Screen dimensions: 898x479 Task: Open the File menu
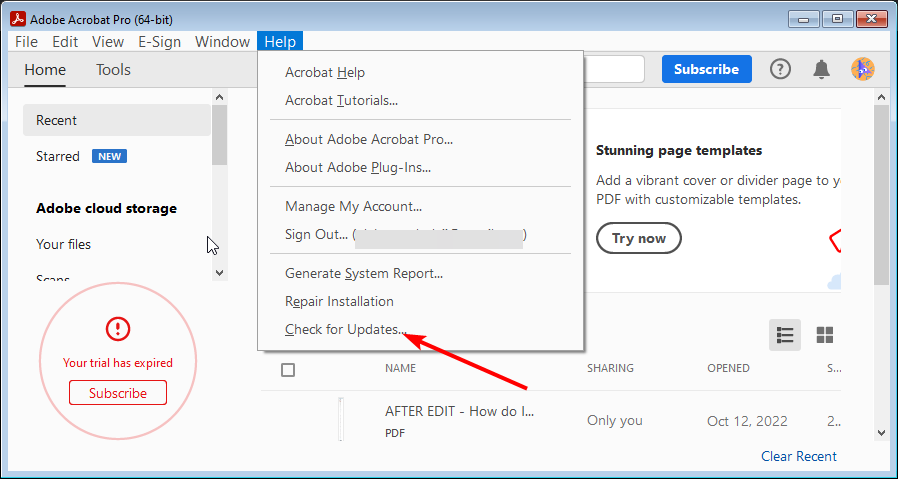pos(26,42)
